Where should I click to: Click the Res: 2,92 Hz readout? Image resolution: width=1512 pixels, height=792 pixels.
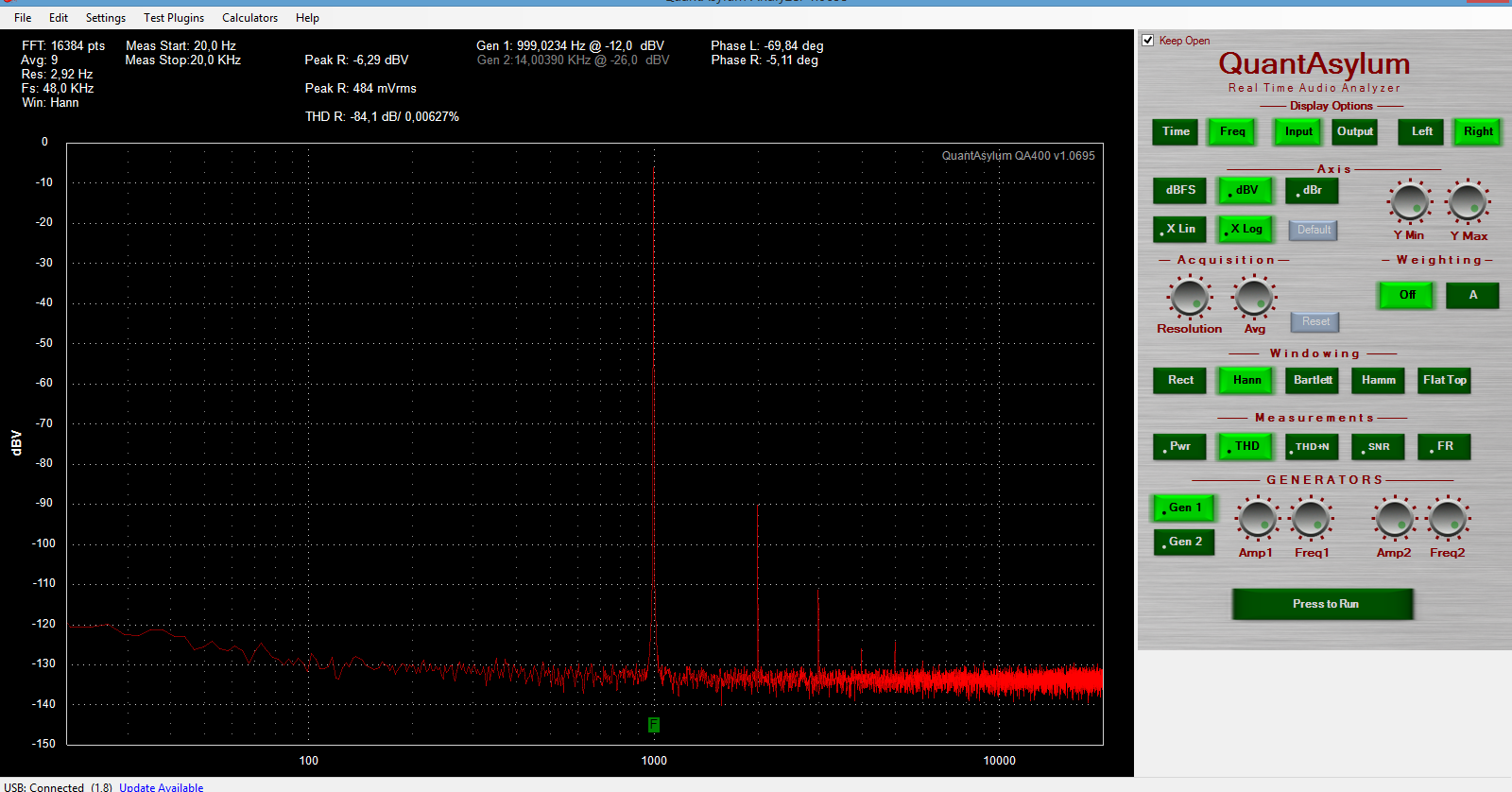point(57,74)
